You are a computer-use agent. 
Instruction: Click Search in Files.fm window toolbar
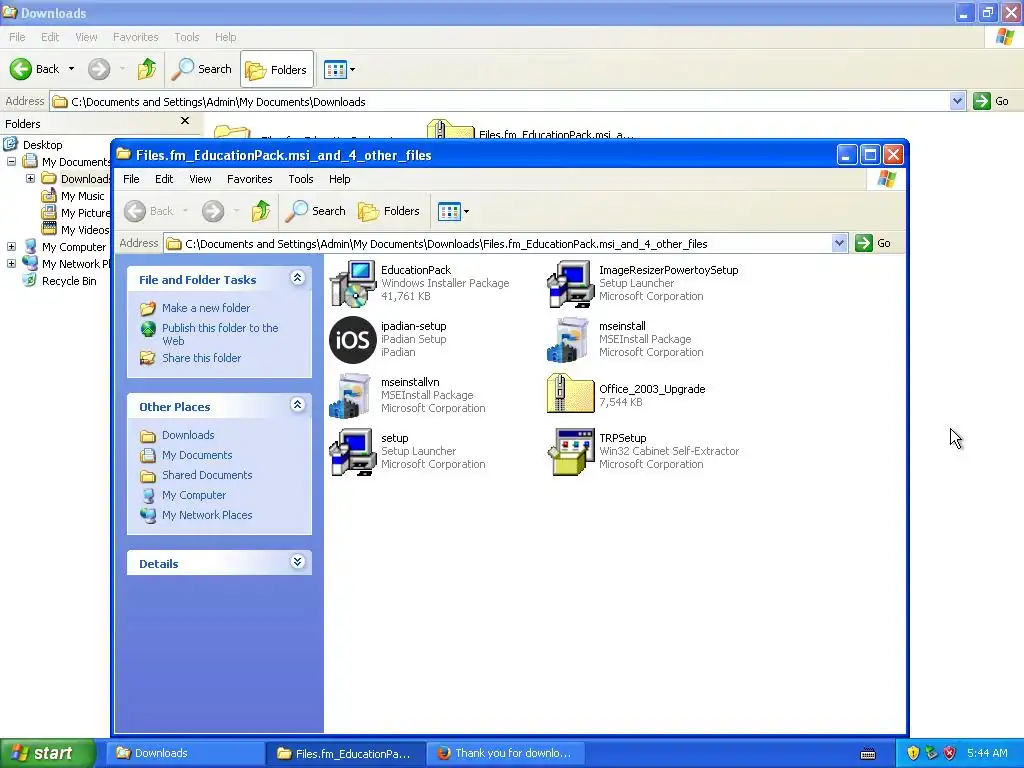(x=316, y=211)
